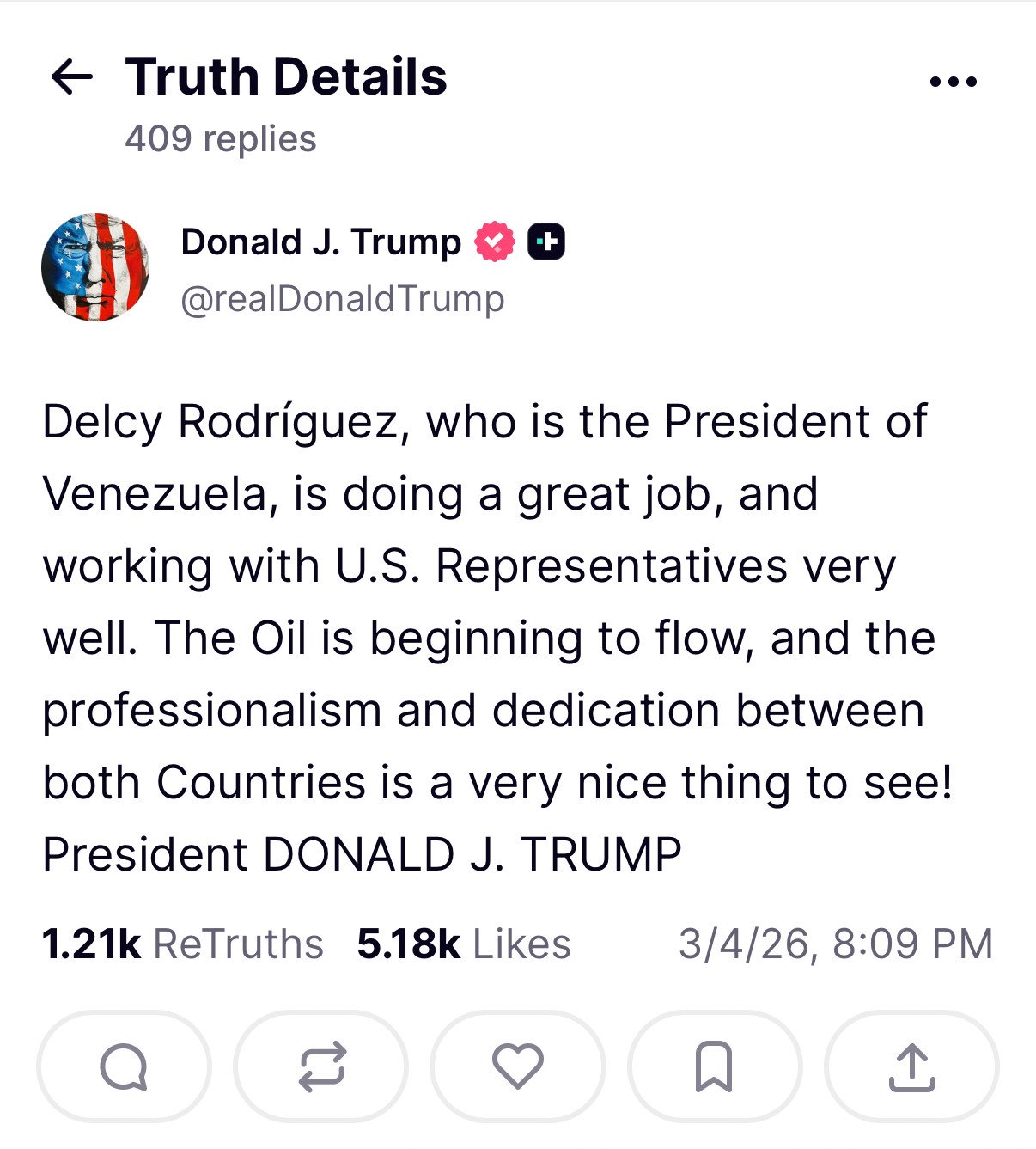Click the dark plus badge icon
The height and width of the screenshot is (1149, 1036).
pyautogui.click(x=545, y=242)
